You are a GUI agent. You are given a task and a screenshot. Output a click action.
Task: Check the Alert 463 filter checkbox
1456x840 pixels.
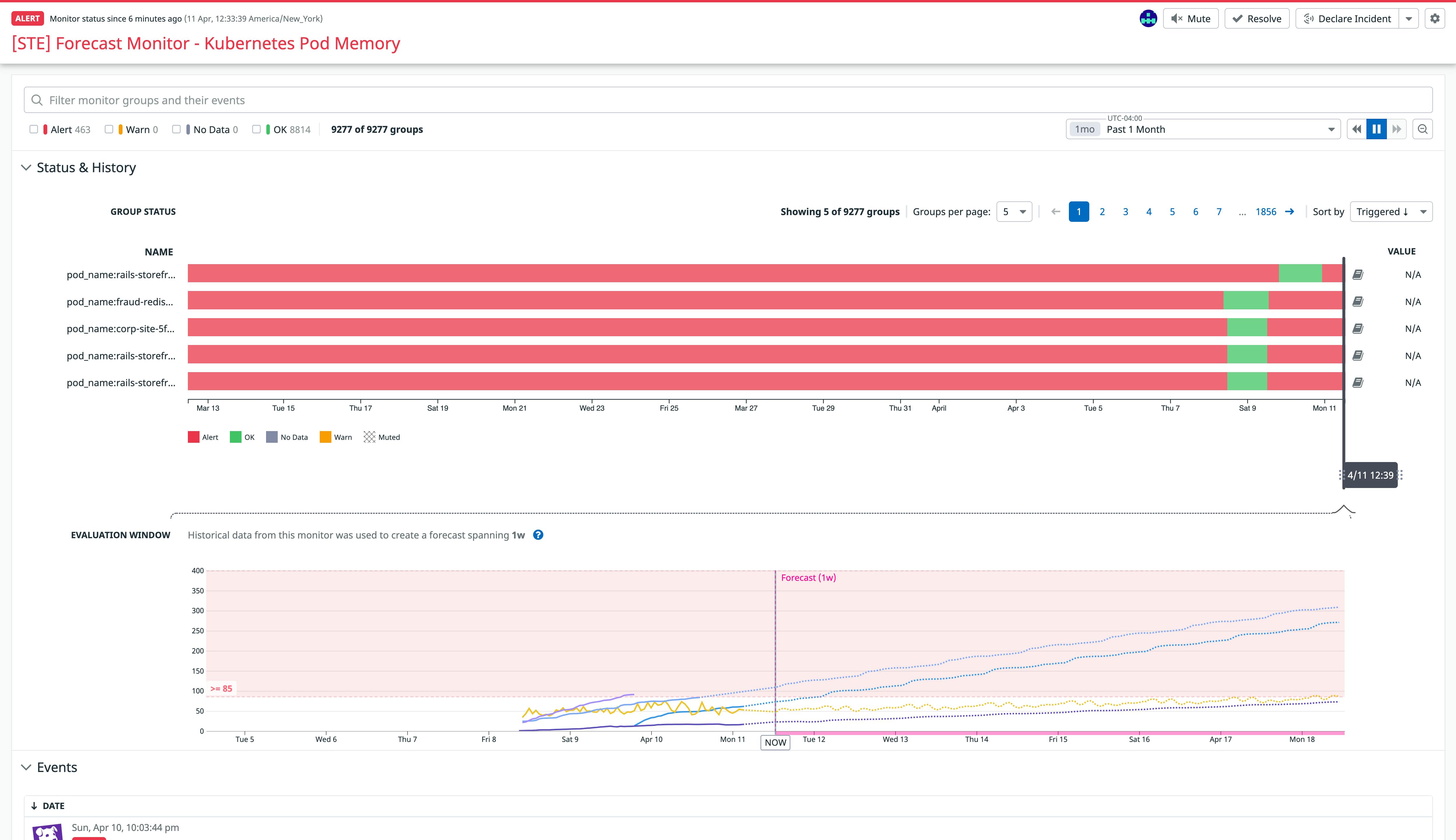click(x=34, y=129)
